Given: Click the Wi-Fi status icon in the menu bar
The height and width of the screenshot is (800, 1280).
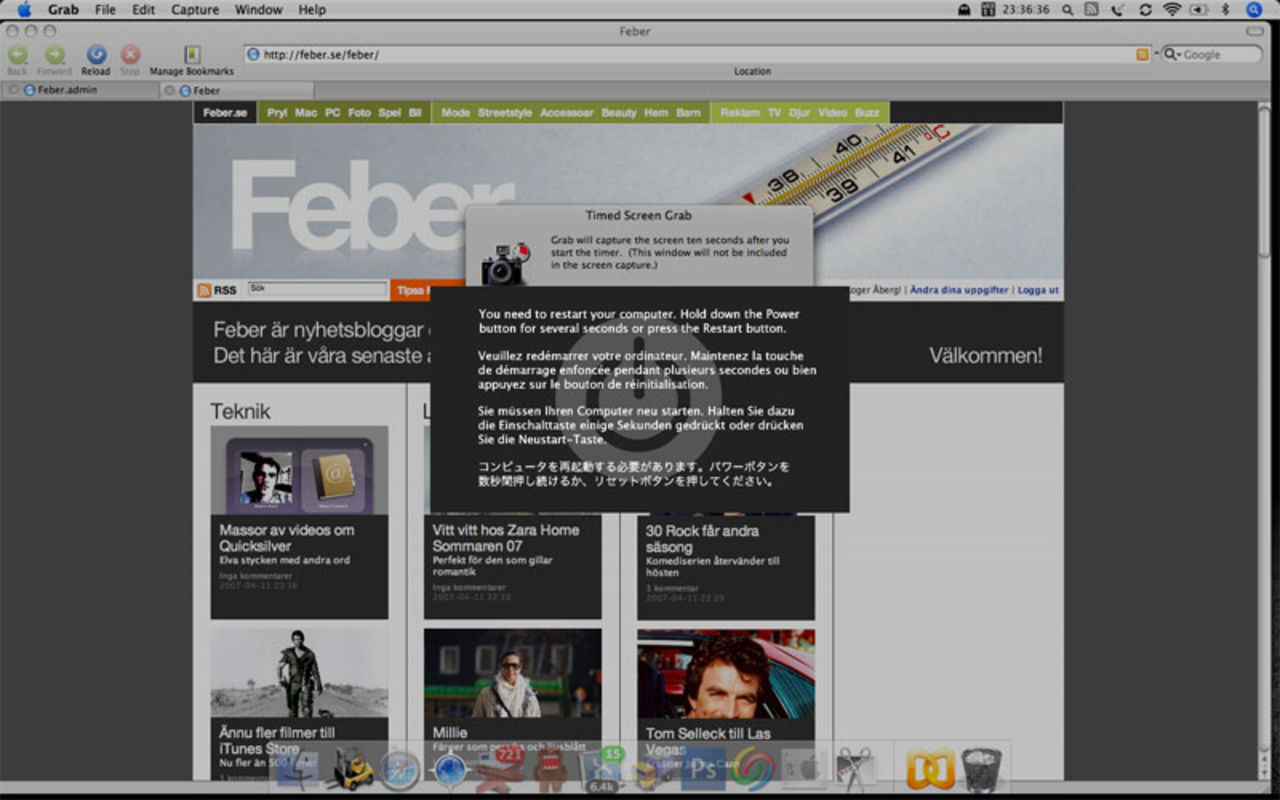Looking at the screenshot, I should click(1172, 10).
